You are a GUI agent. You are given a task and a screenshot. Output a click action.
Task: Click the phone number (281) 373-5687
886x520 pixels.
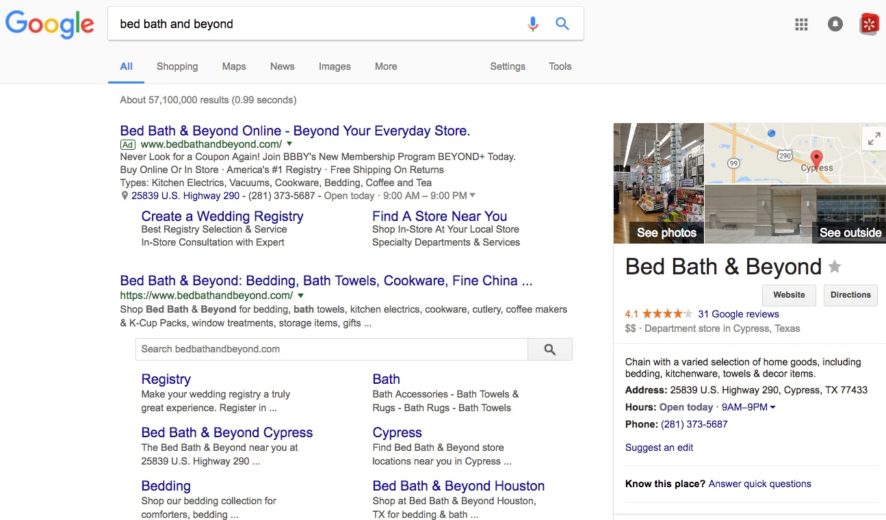tap(694, 424)
